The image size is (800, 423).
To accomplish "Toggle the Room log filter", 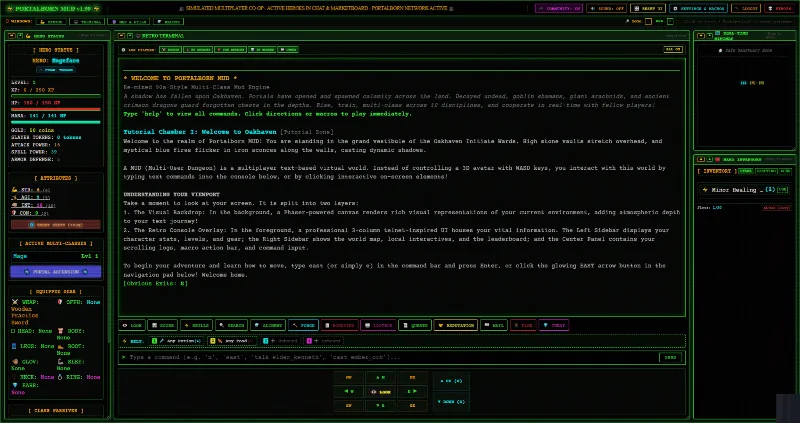I will tap(170, 49).
